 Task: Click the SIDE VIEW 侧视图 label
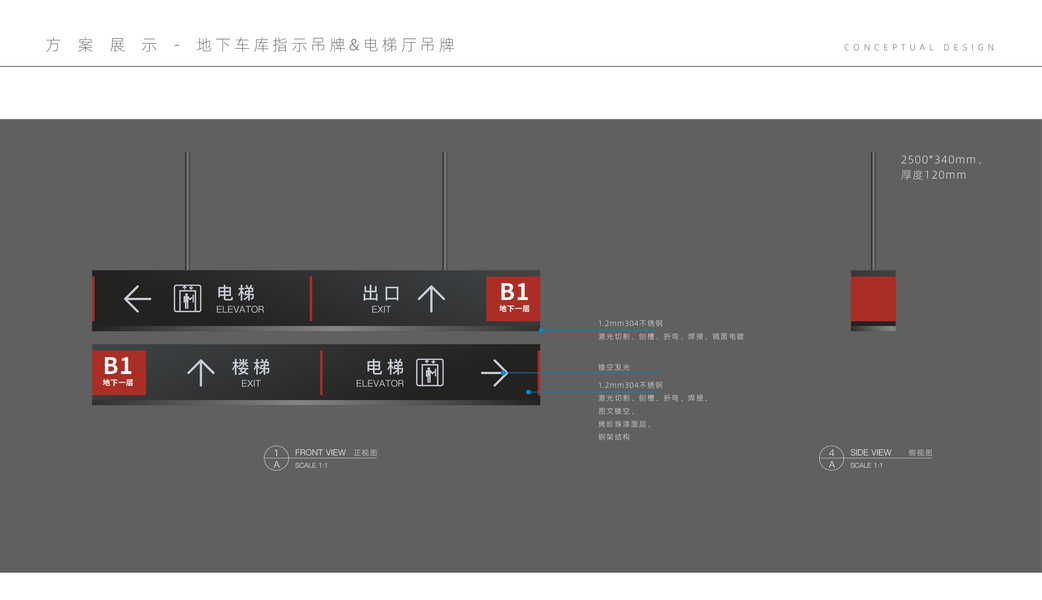click(891, 452)
